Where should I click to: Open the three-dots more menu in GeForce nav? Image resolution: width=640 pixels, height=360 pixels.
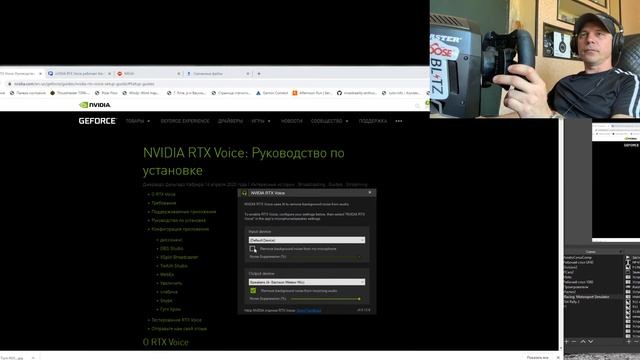point(399,121)
